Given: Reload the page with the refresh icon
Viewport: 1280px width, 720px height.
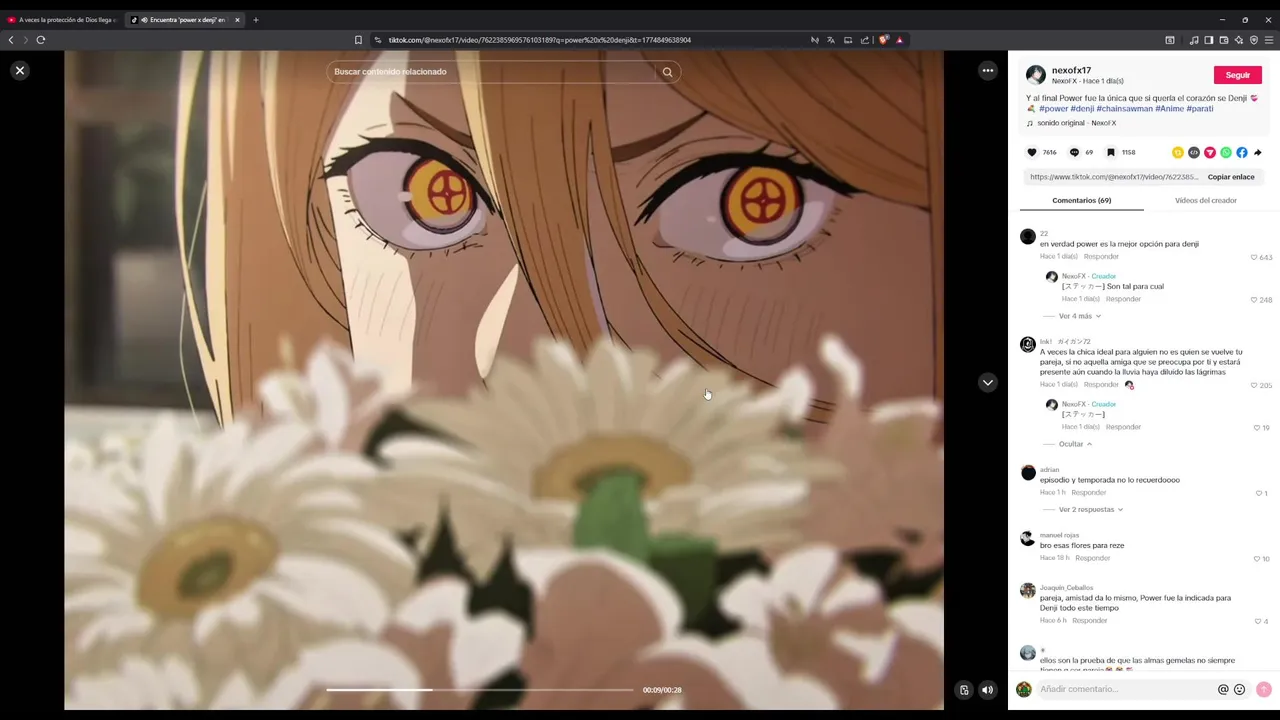Looking at the screenshot, I should [41, 40].
